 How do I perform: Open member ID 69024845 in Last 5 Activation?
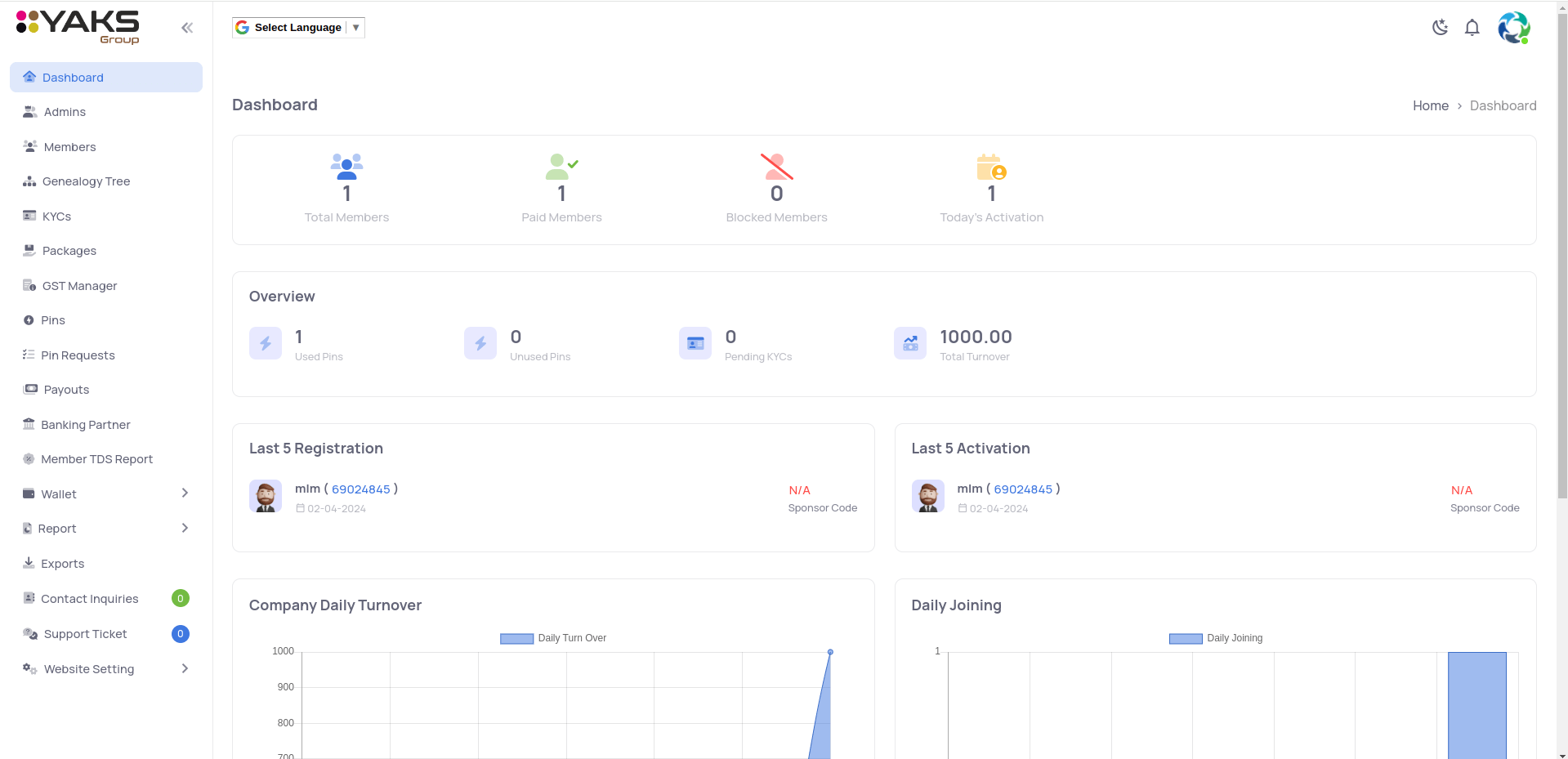1023,489
